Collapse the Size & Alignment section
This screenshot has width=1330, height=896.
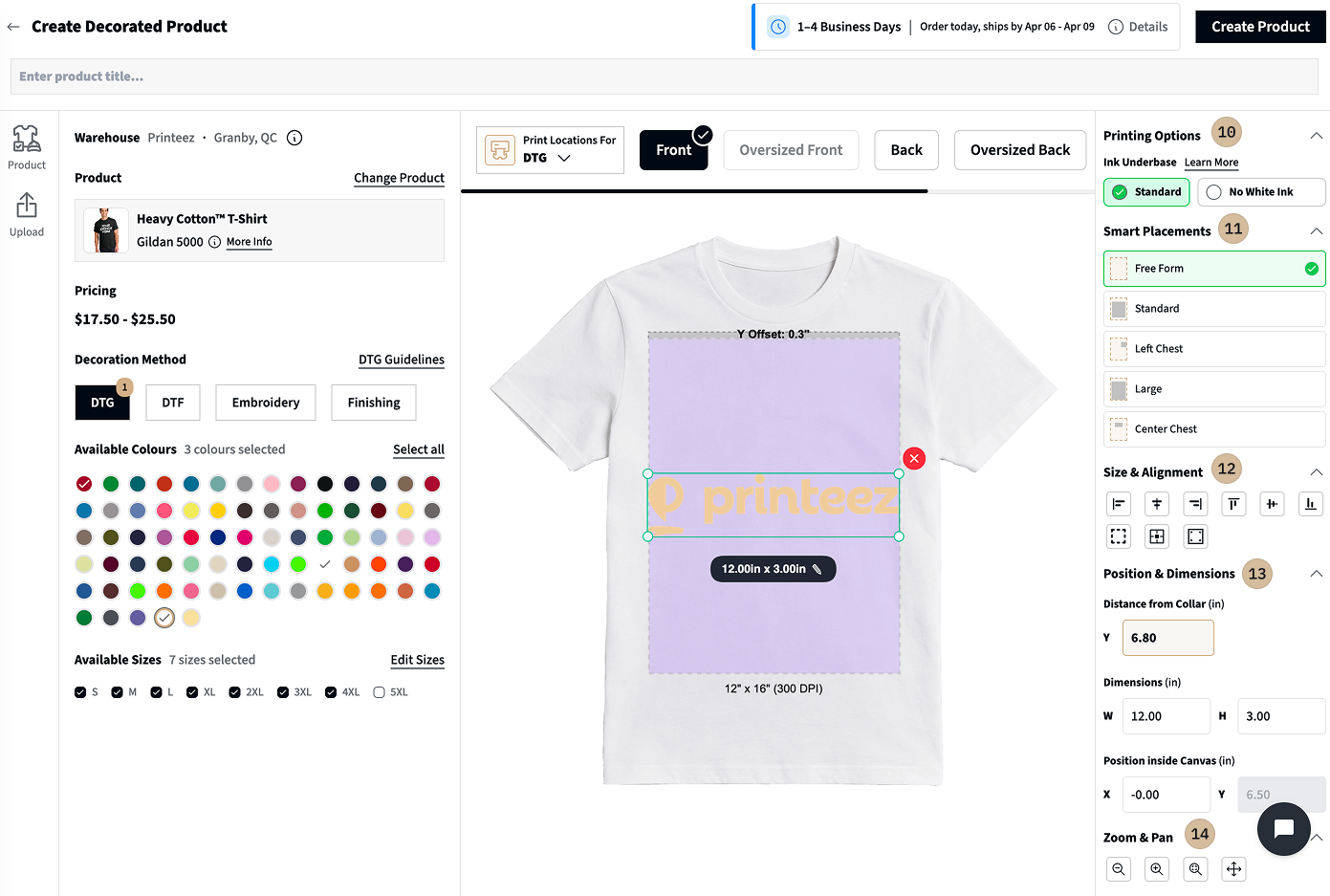pos(1316,472)
